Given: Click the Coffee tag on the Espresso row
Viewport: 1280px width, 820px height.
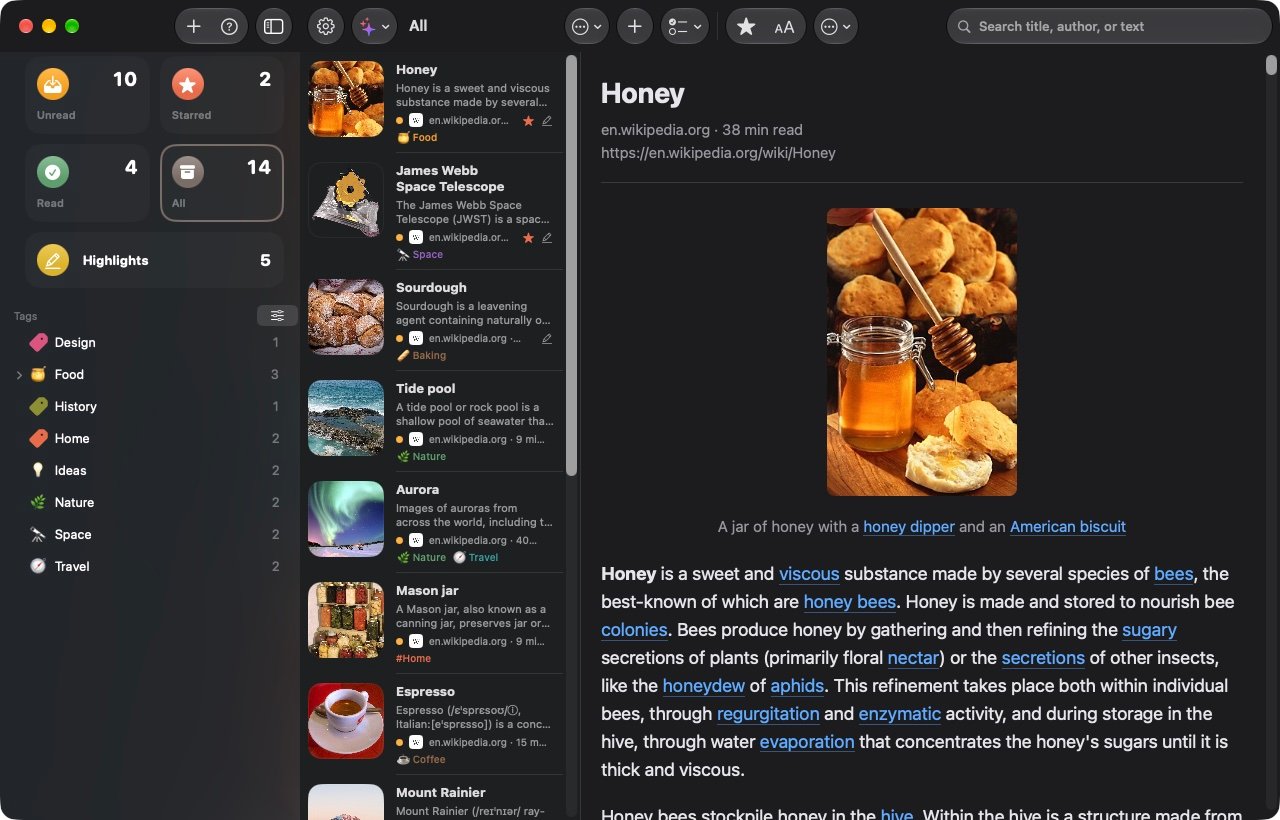Looking at the screenshot, I should pos(421,760).
